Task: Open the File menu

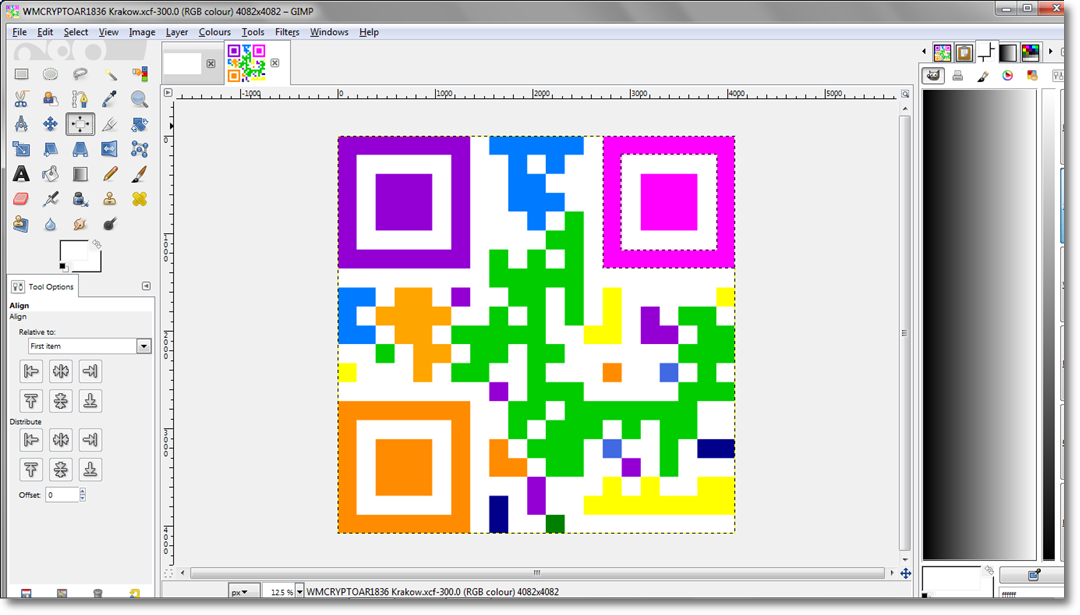Action: click(x=19, y=32)
